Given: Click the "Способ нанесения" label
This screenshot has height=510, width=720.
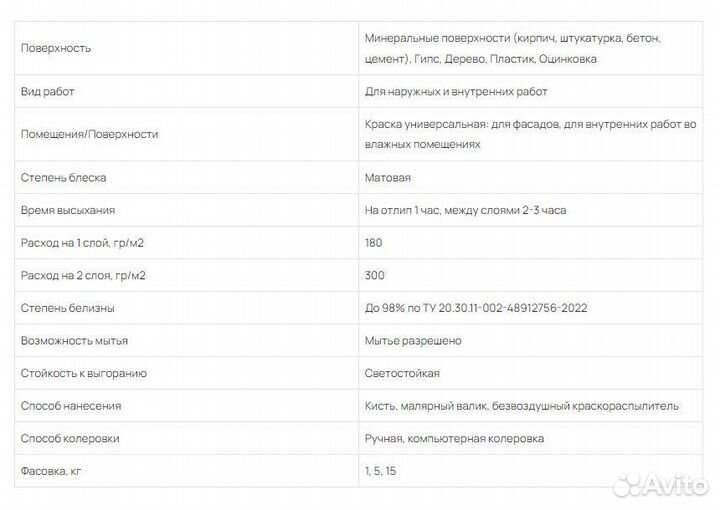Looking at the screenshot, I should [x=71, y=405].
